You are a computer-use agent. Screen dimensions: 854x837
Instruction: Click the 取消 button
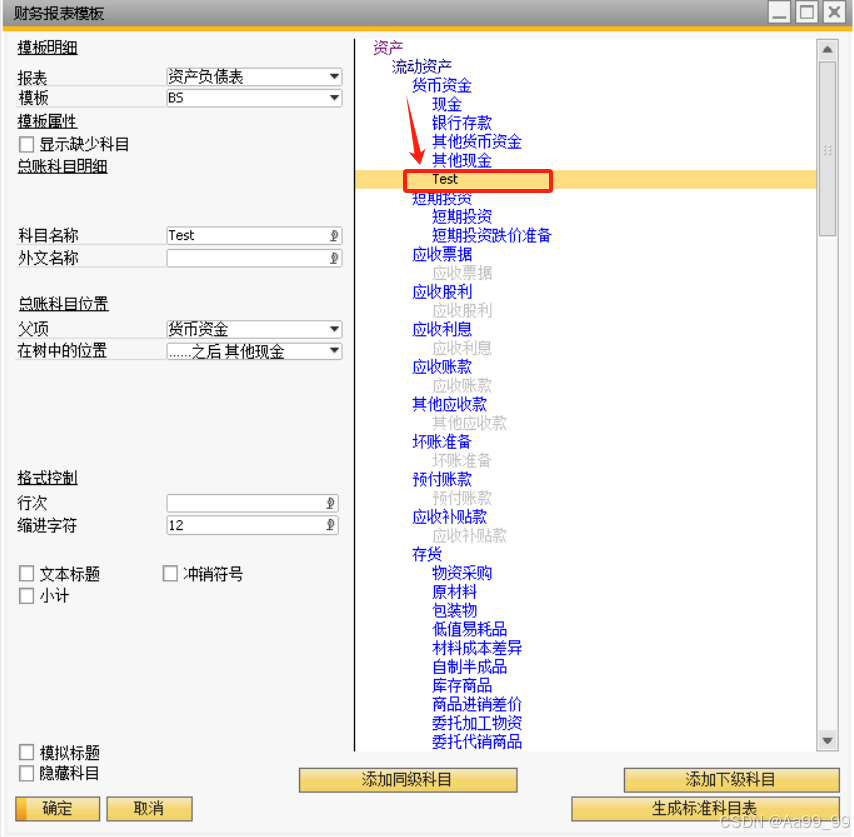(149, 809)
